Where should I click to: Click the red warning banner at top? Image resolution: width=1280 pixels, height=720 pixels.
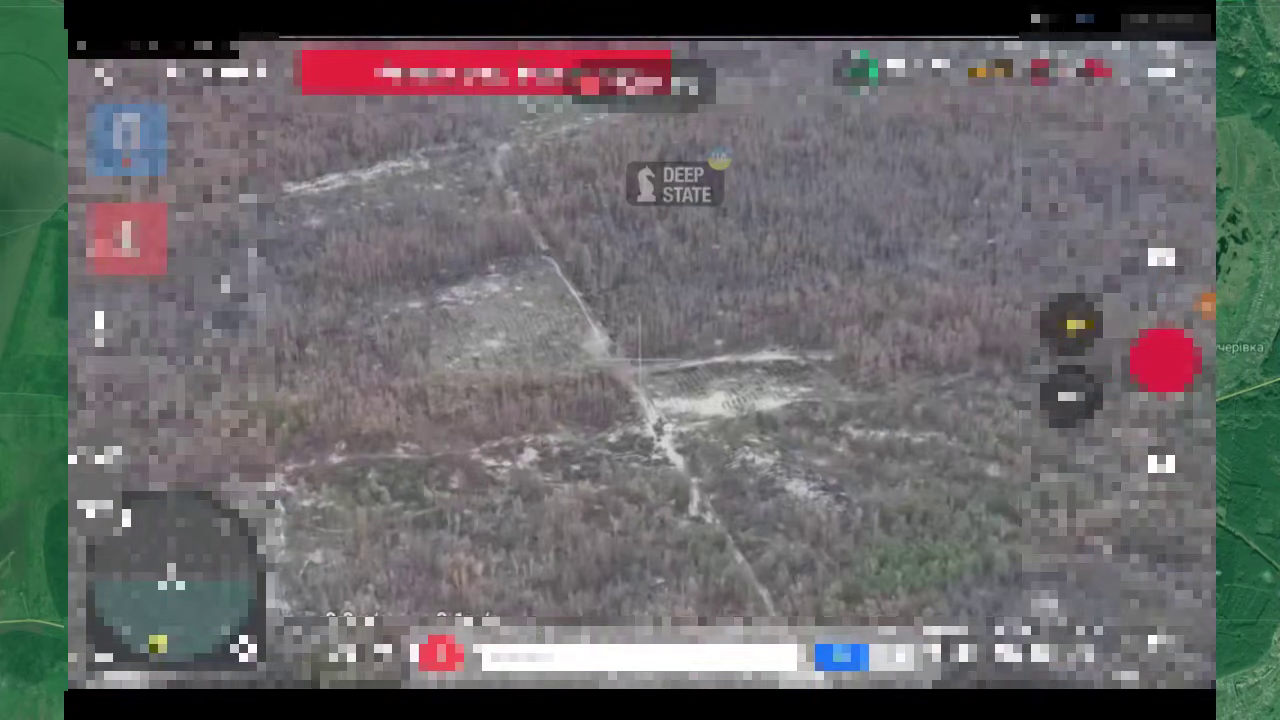(x=485, y=72)
